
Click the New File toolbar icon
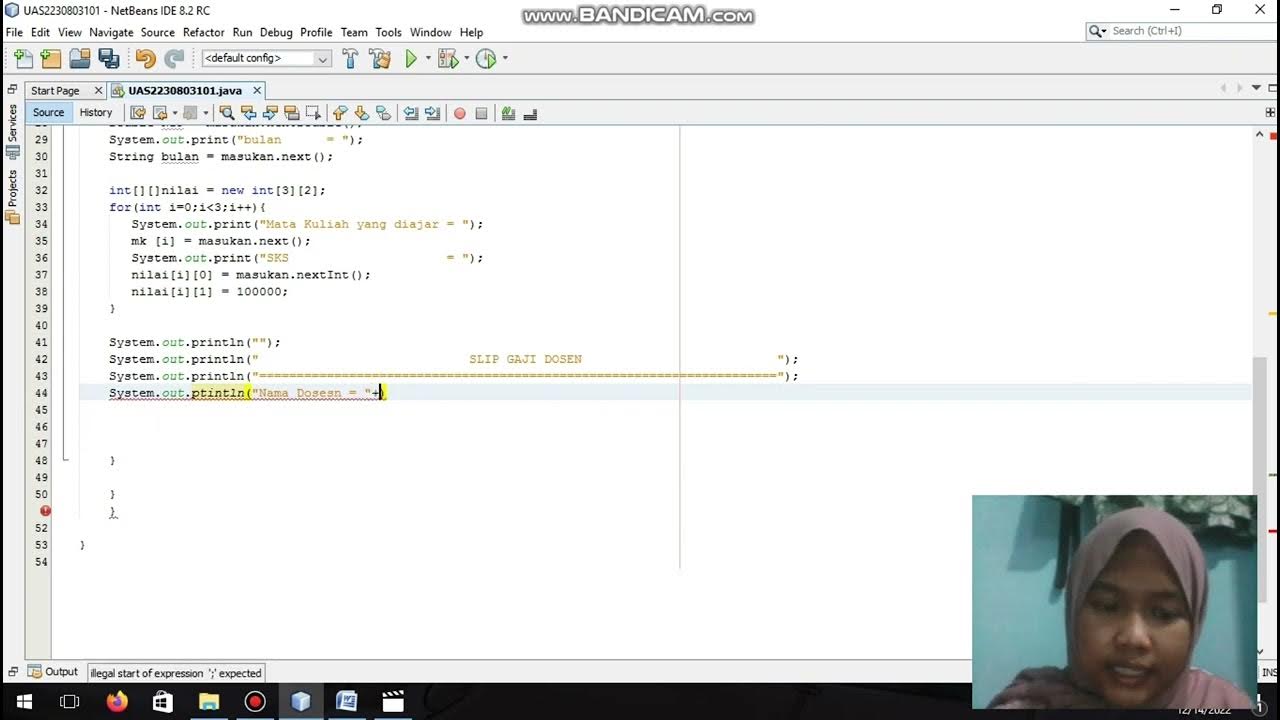coord(22,59)
